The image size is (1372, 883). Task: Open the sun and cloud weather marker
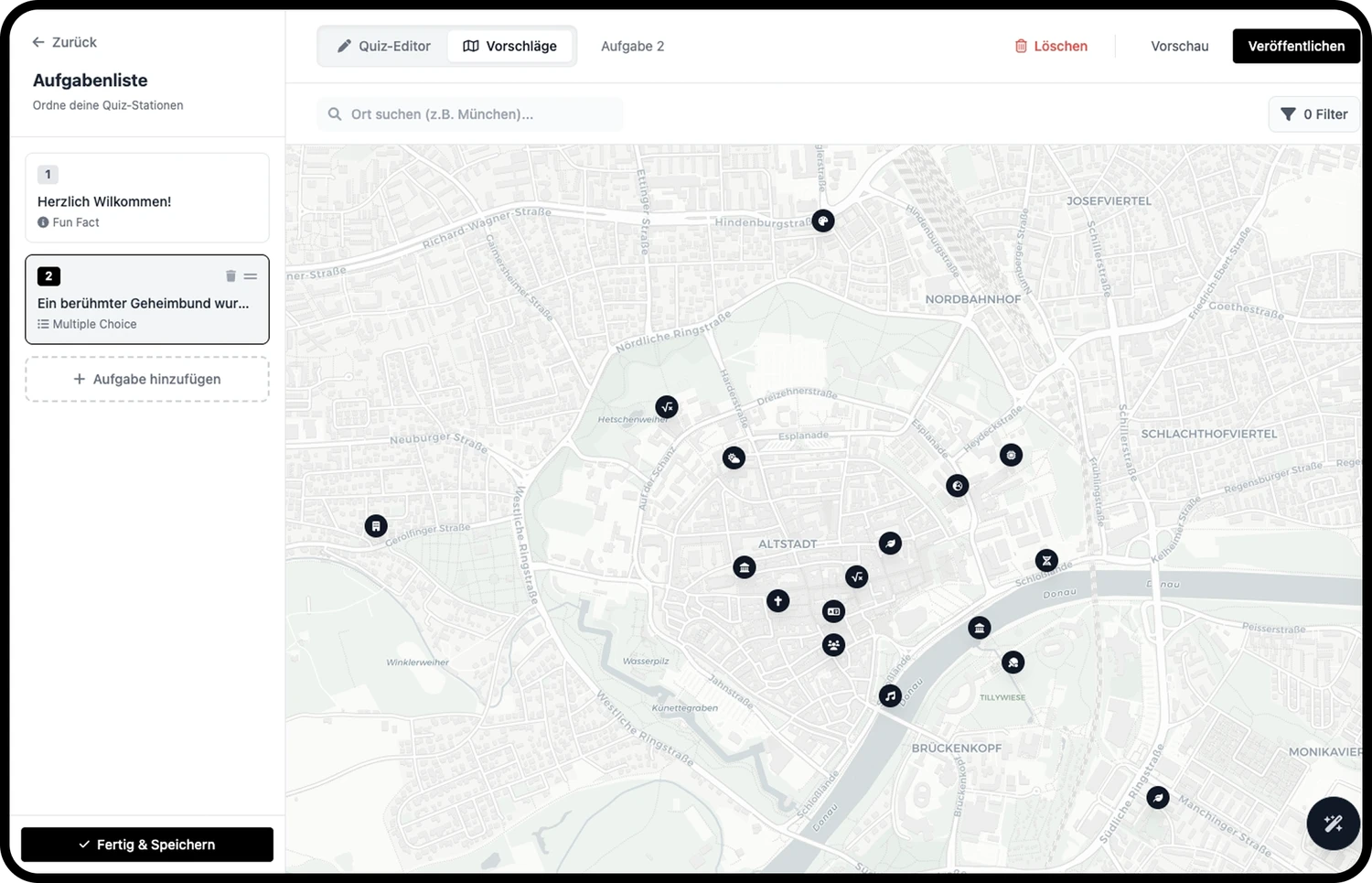734,458
